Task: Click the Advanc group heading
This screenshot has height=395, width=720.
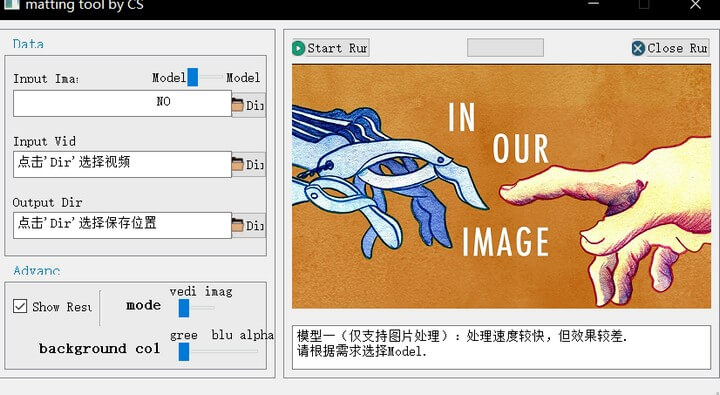Action: (x=36, y=270)
